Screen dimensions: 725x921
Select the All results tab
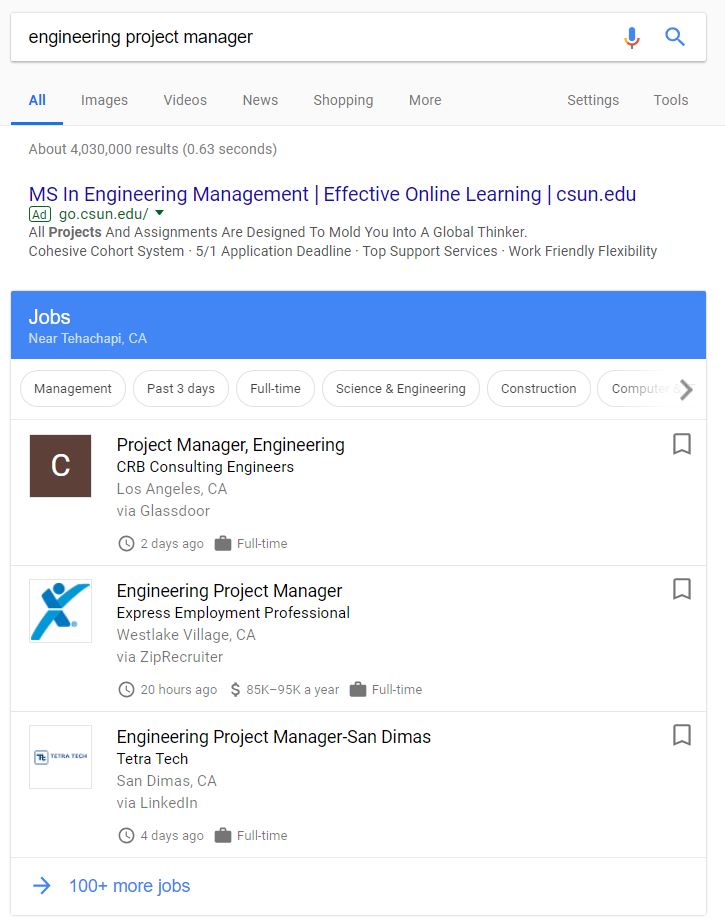(37, 100)
